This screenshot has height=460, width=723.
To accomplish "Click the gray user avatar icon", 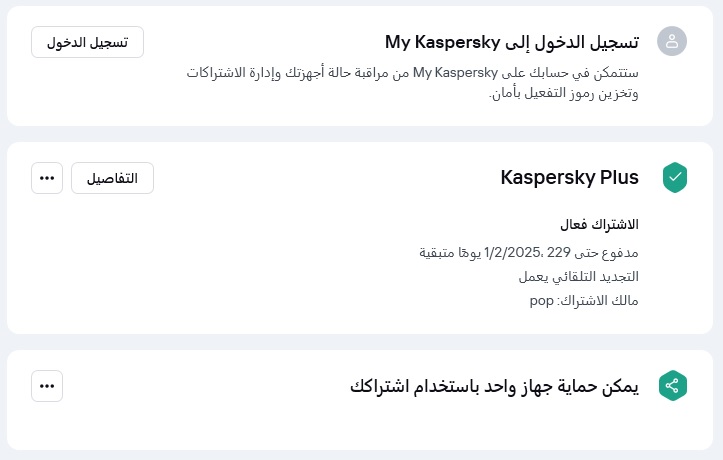I will click(x=672, y=41).
